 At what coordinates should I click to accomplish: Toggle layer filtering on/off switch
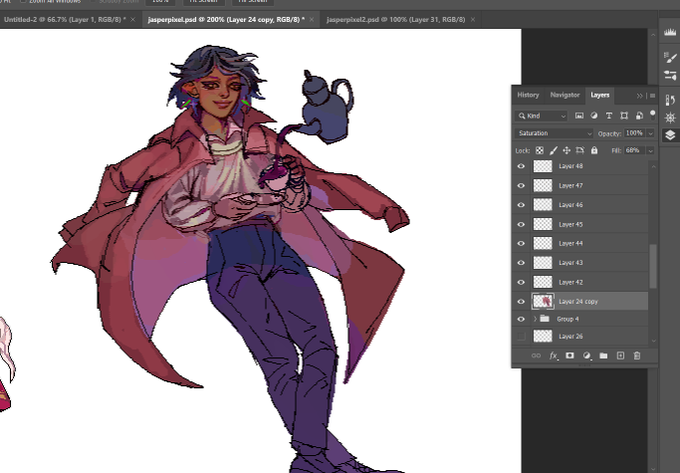pos(653,114)
